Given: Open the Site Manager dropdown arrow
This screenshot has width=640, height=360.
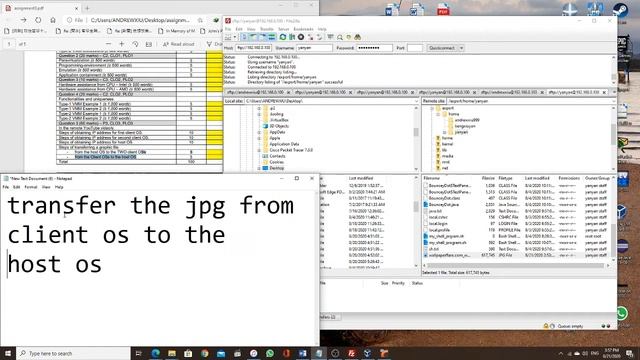Looking at the screenshot, I should click(x=235, y=37).
